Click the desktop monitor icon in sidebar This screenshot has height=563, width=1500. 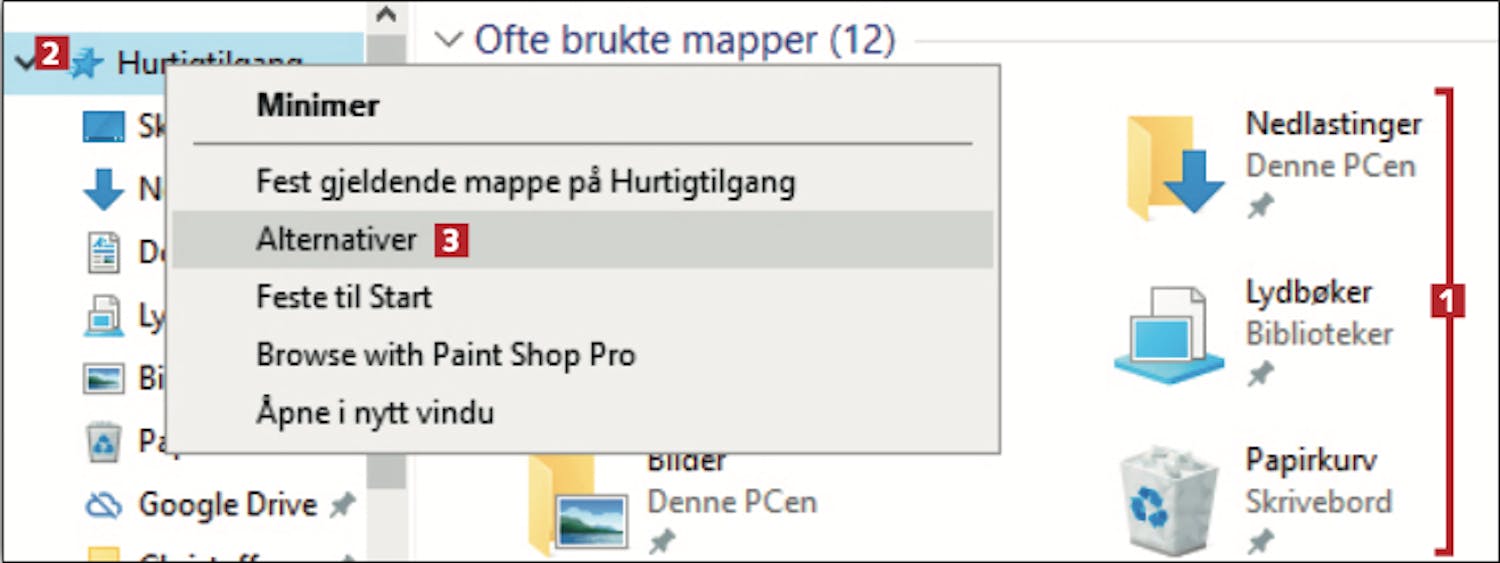click(x=103, y=126)
